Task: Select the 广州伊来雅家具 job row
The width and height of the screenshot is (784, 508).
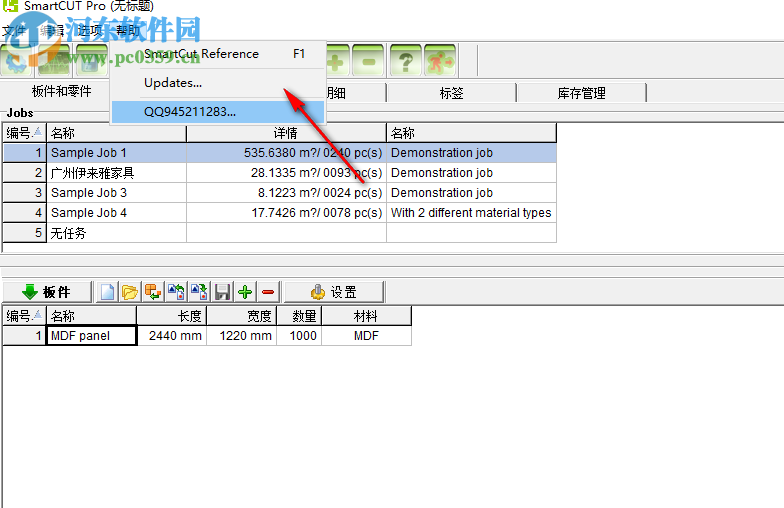Action: point(280,173)
